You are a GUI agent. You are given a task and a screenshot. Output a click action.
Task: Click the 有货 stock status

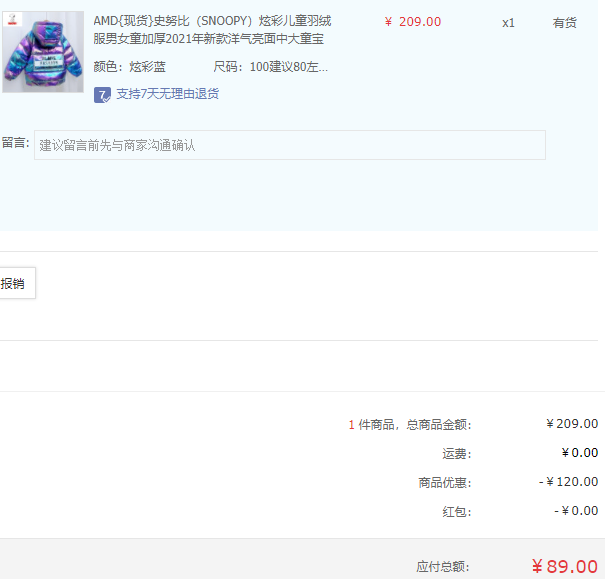564,23
